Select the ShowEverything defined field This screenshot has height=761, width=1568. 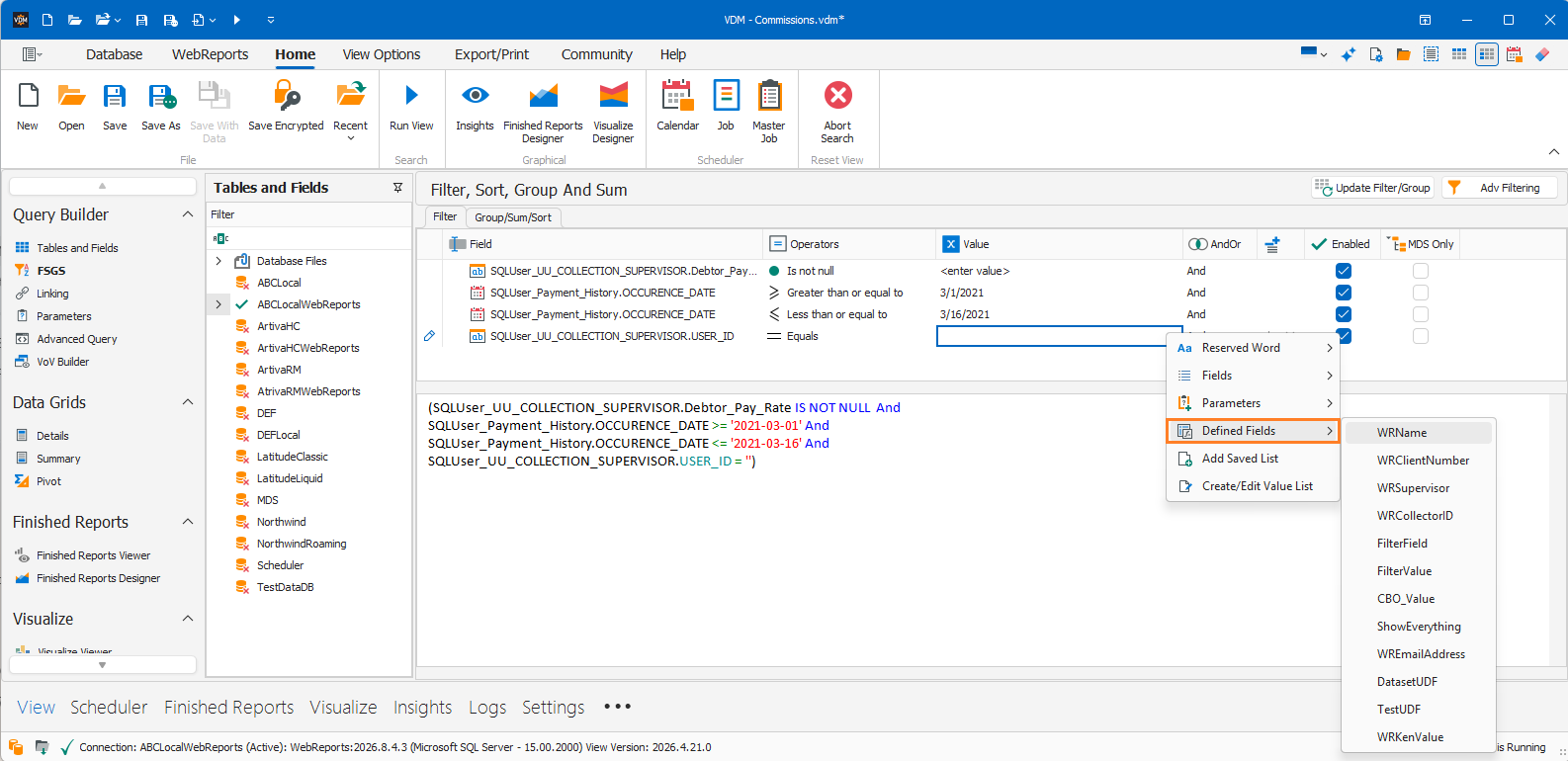point(1419,627)
